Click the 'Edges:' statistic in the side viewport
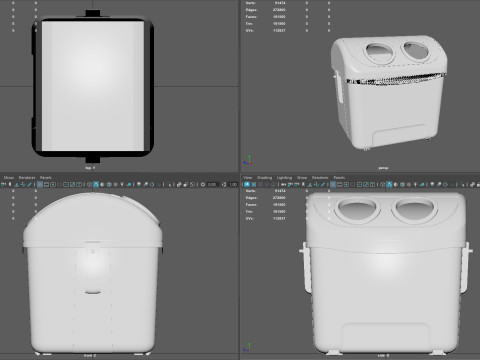The image size is (480, 360). tap(251, 198)
